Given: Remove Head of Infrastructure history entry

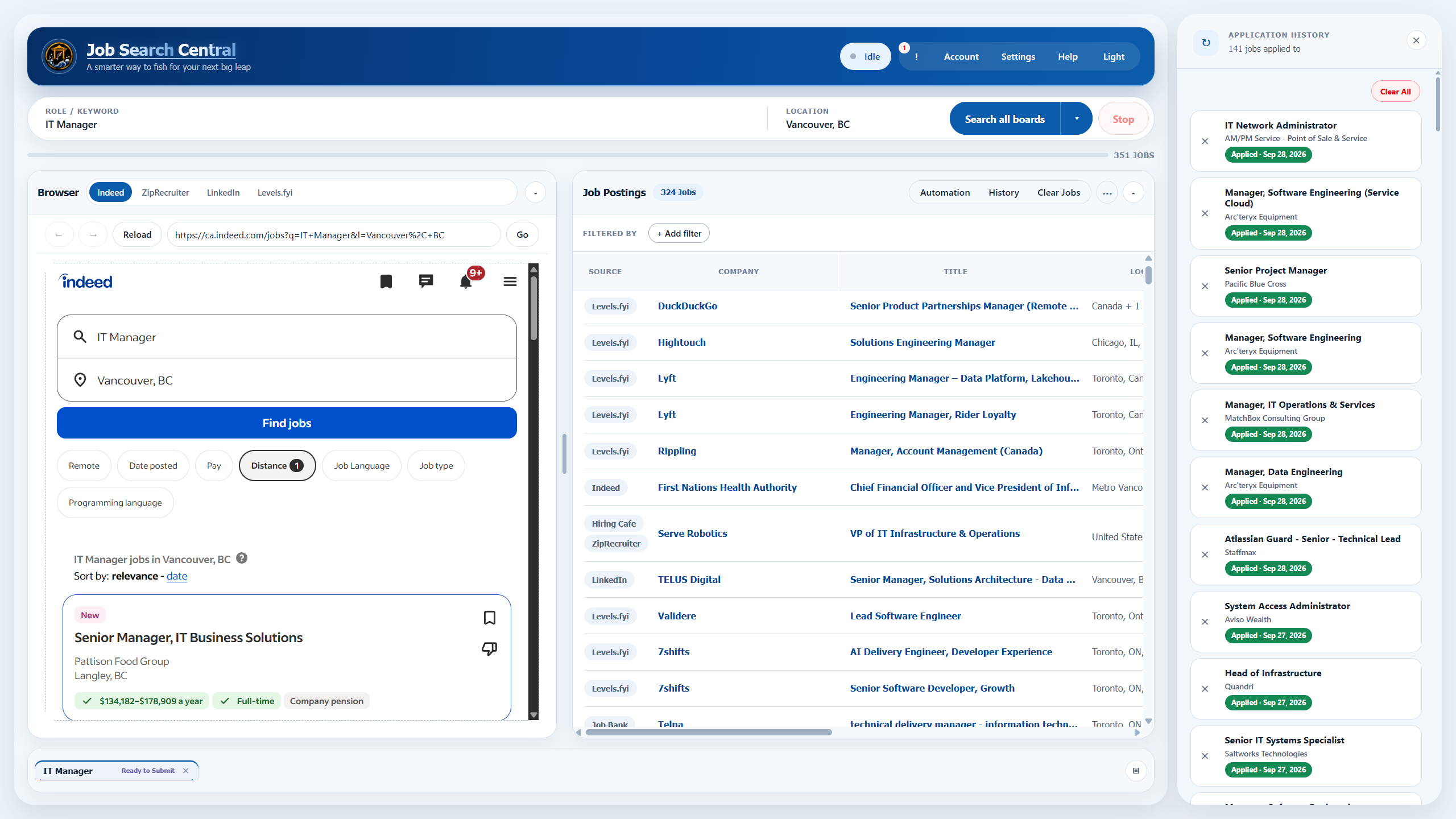Looking at the screenshot, I should (x=1205, y=689).
